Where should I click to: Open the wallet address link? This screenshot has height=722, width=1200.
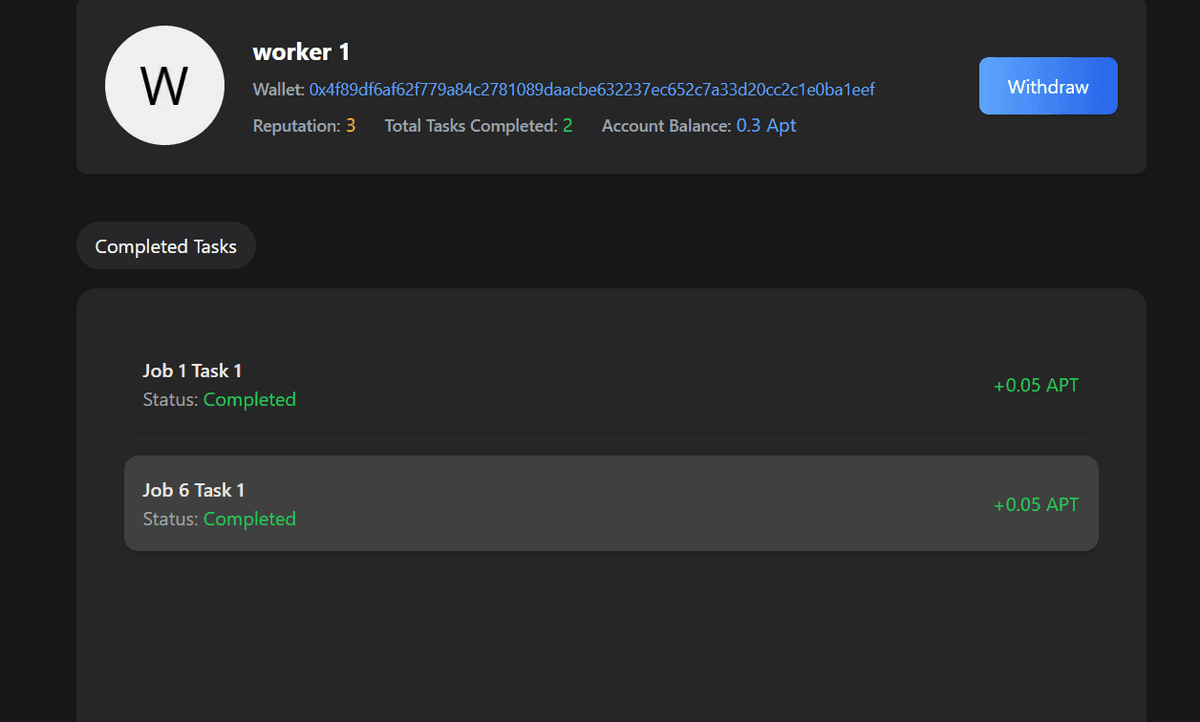tap(594, 89)
